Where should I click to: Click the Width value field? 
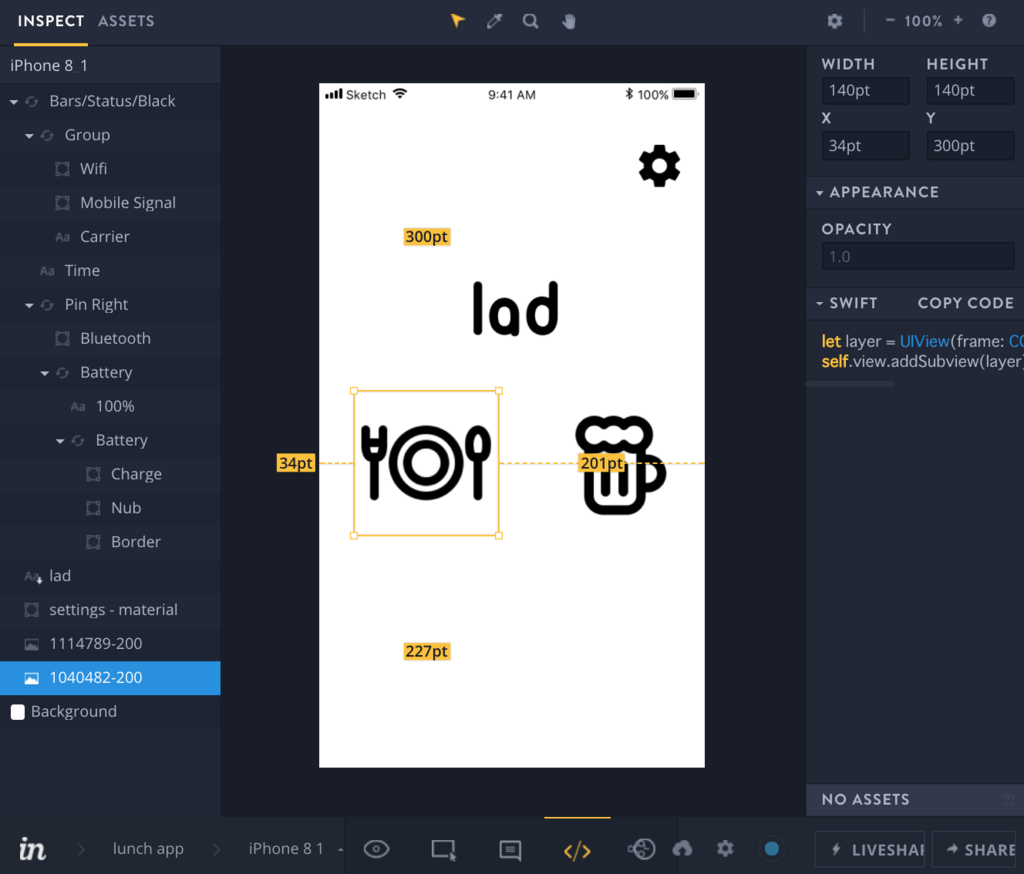coord(865,91)
